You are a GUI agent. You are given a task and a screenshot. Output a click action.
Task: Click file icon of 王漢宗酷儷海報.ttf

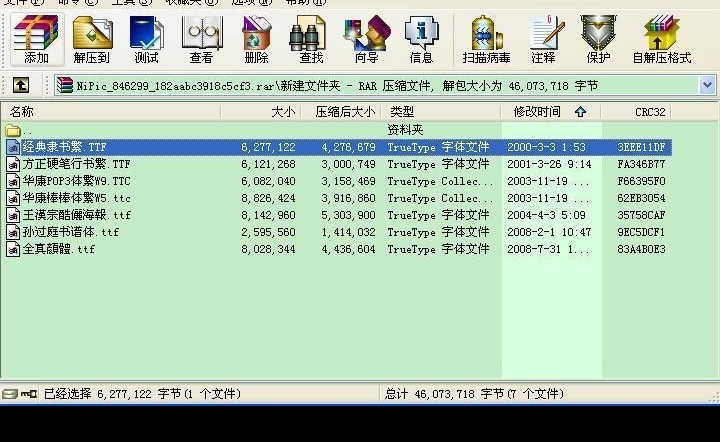(x=13, y=215)
